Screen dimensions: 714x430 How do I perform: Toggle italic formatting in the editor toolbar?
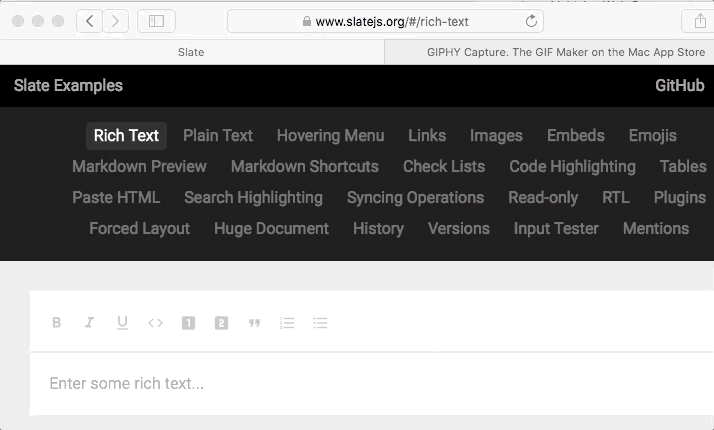pyautogui.click(x=89, y=322)
